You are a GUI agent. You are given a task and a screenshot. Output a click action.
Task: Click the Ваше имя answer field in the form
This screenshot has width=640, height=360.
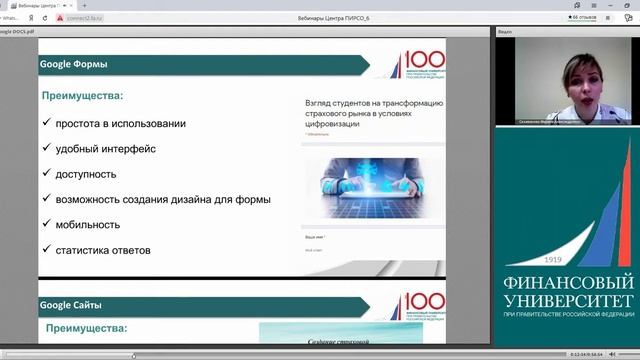314,250
